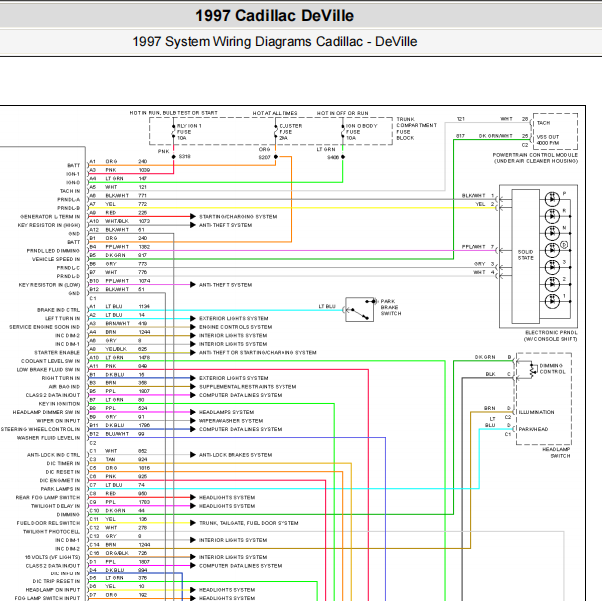Click the arrow pointing to Engine Controls System
This screenshot has height=601, width=602.
pos(193,327)
